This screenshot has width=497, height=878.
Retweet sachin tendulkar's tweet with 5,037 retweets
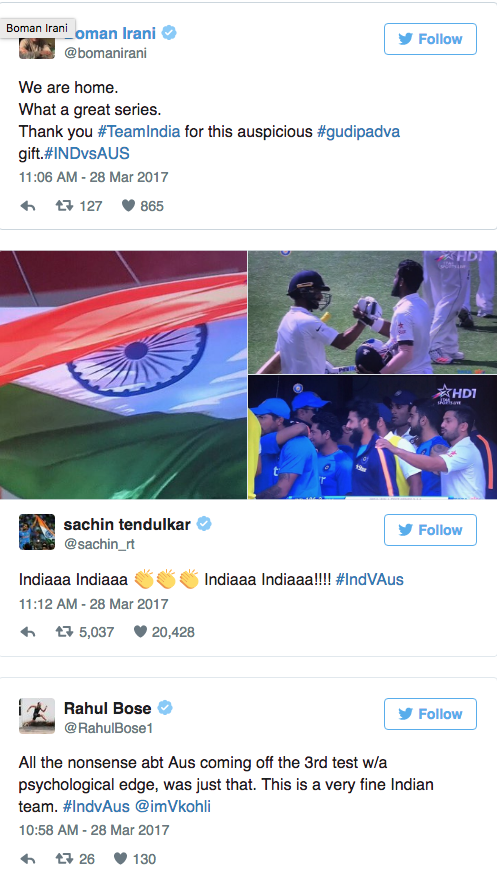point(64,632)
